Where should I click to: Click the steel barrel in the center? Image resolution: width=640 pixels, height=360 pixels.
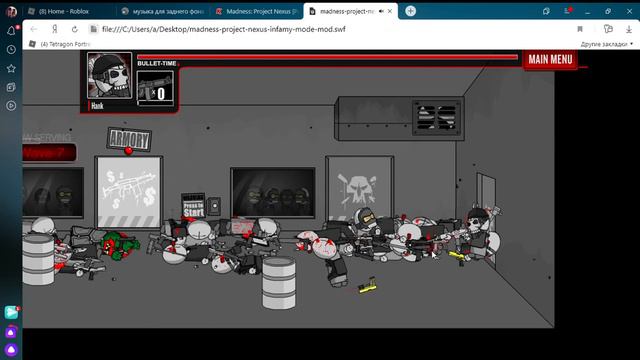click(x=279, y=283)
